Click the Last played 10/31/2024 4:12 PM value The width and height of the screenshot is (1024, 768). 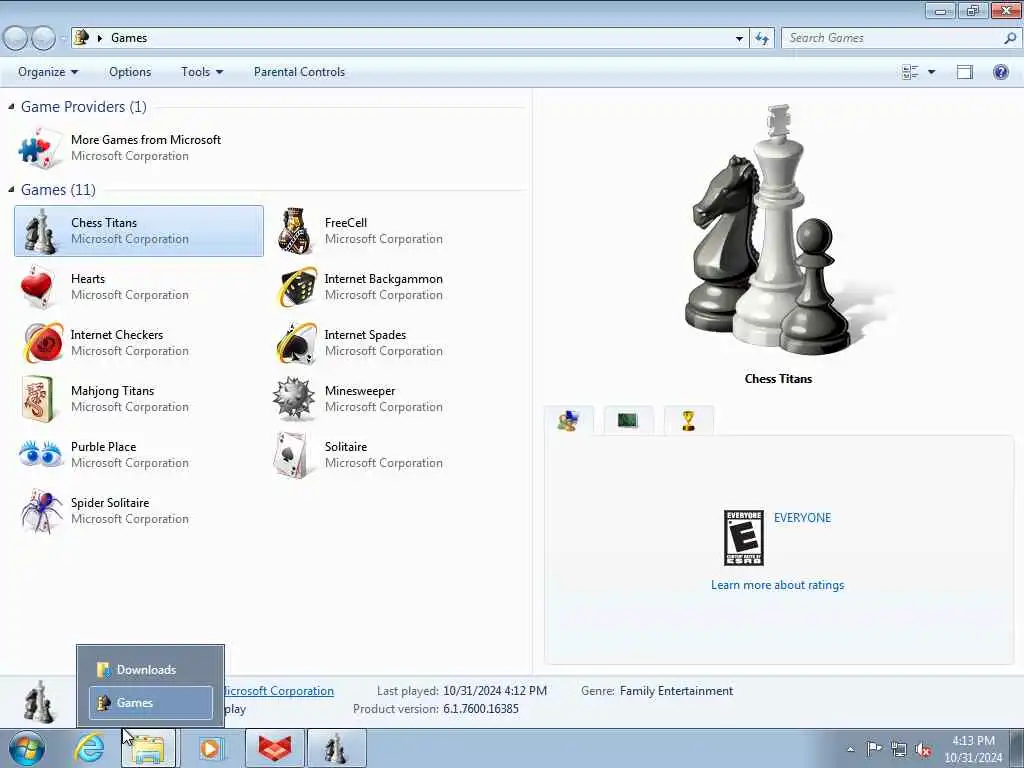(x=495, y=691)
